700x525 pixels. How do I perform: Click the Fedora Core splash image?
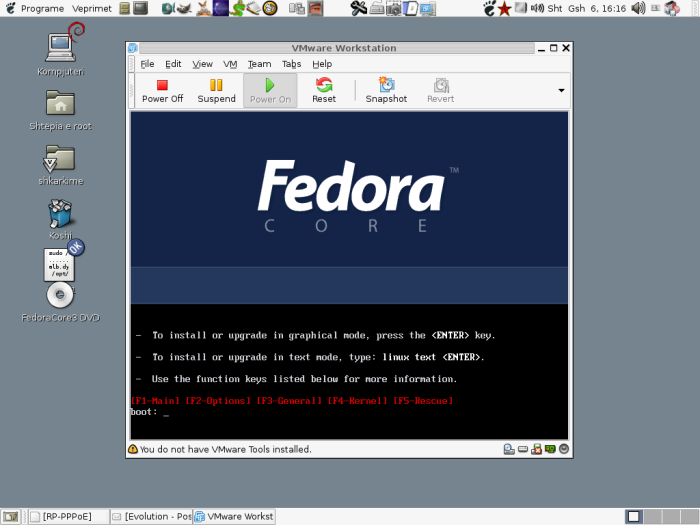click(349, 208)
